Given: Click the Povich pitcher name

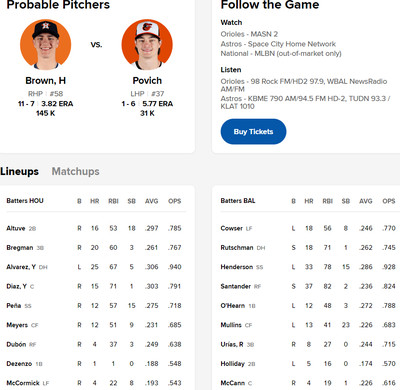Looking at the screenshot, I should tap(147, 81).
